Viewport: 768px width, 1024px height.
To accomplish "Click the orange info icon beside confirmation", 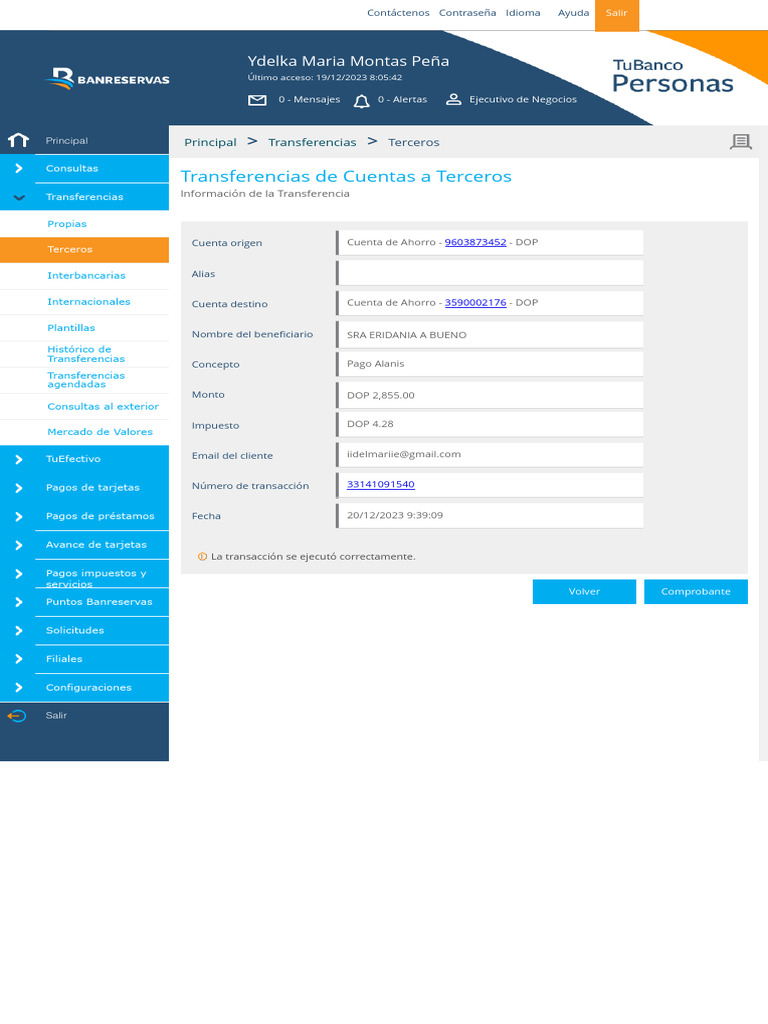I will (x=202, y=556).
